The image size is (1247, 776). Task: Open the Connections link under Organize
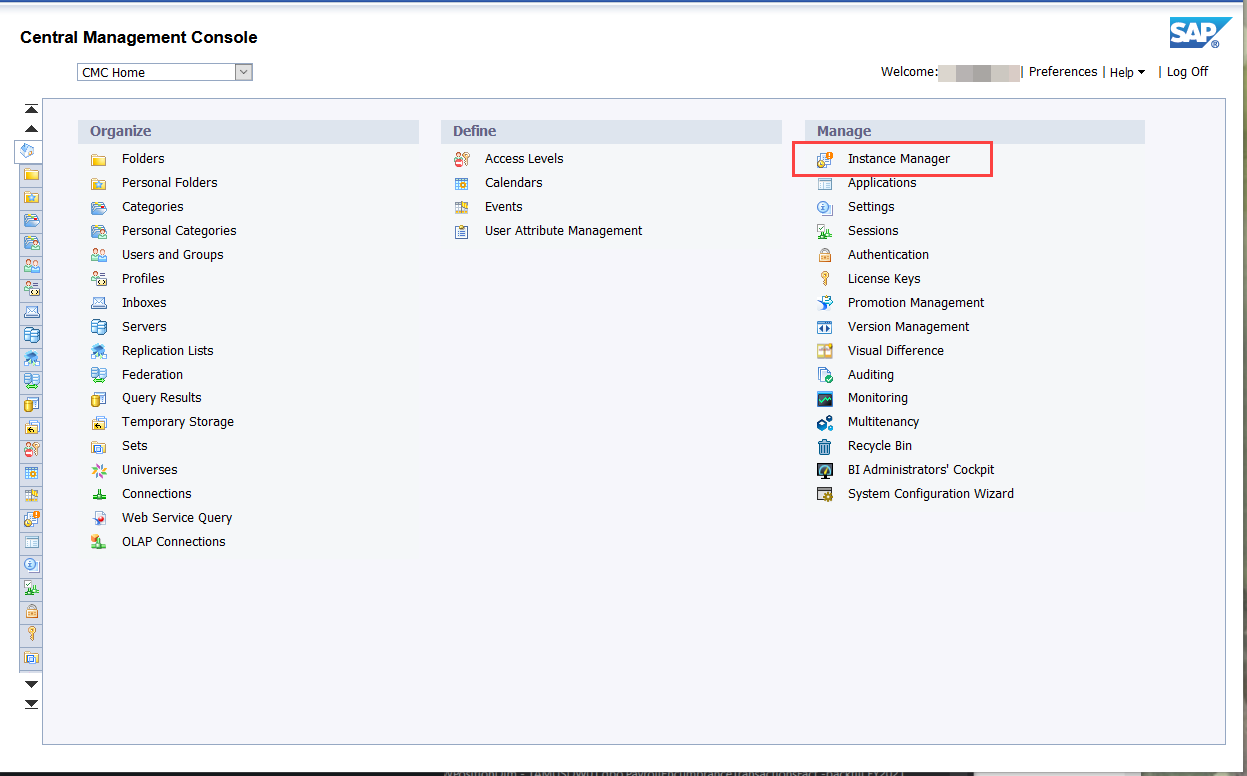tap(156, 494)
